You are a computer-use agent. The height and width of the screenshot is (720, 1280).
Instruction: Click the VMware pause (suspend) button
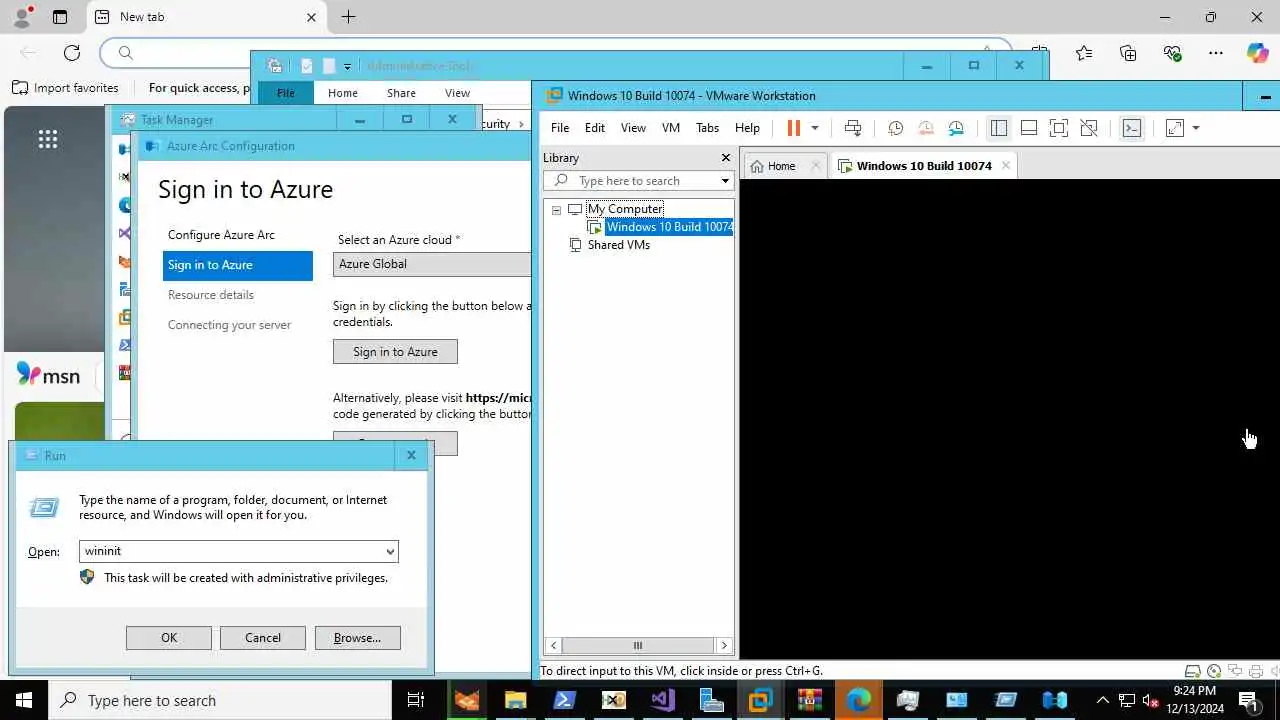click(x=794, y=128)
